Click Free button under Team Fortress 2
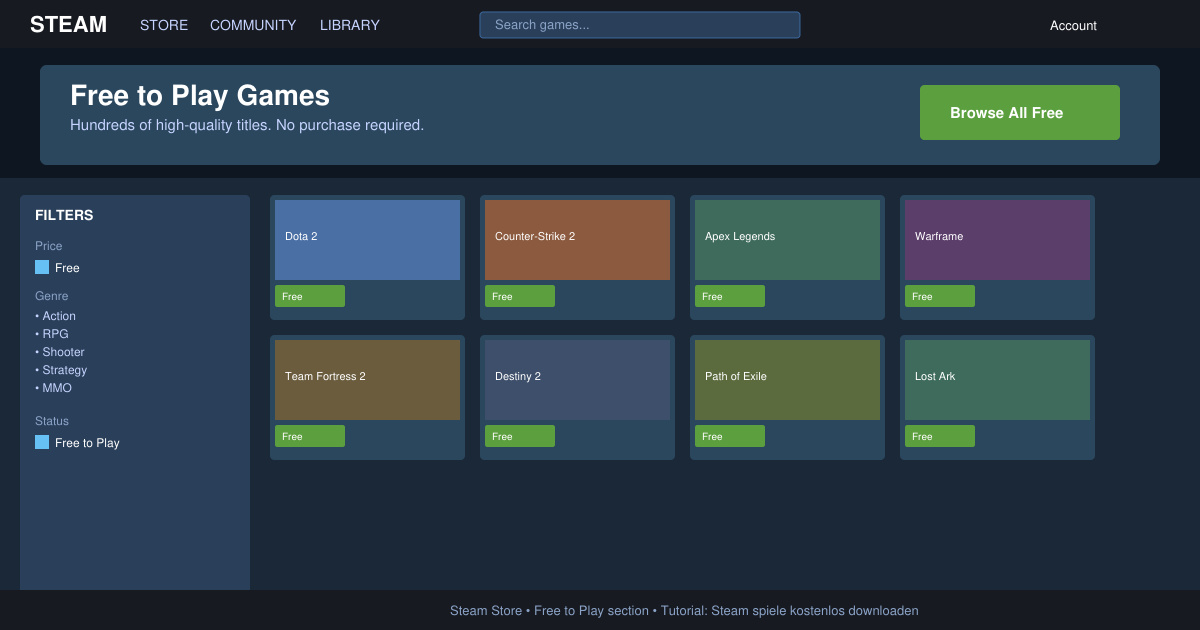The image size is (1200, 630). pyautogui.click(x=310, y=436)
